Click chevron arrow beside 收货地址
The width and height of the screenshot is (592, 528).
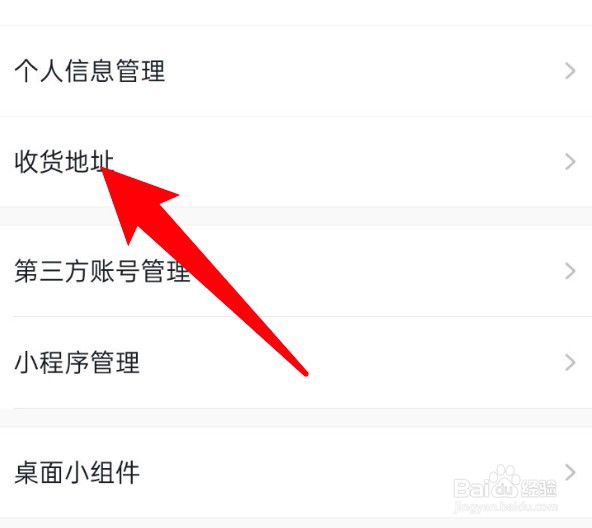[x=570, y=162]
